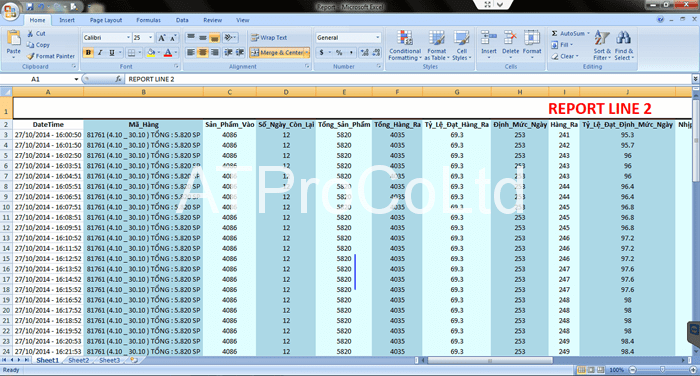This screenshot has width=700, height=376.
Task: Select column B header
Action: [x=143, y=92]
